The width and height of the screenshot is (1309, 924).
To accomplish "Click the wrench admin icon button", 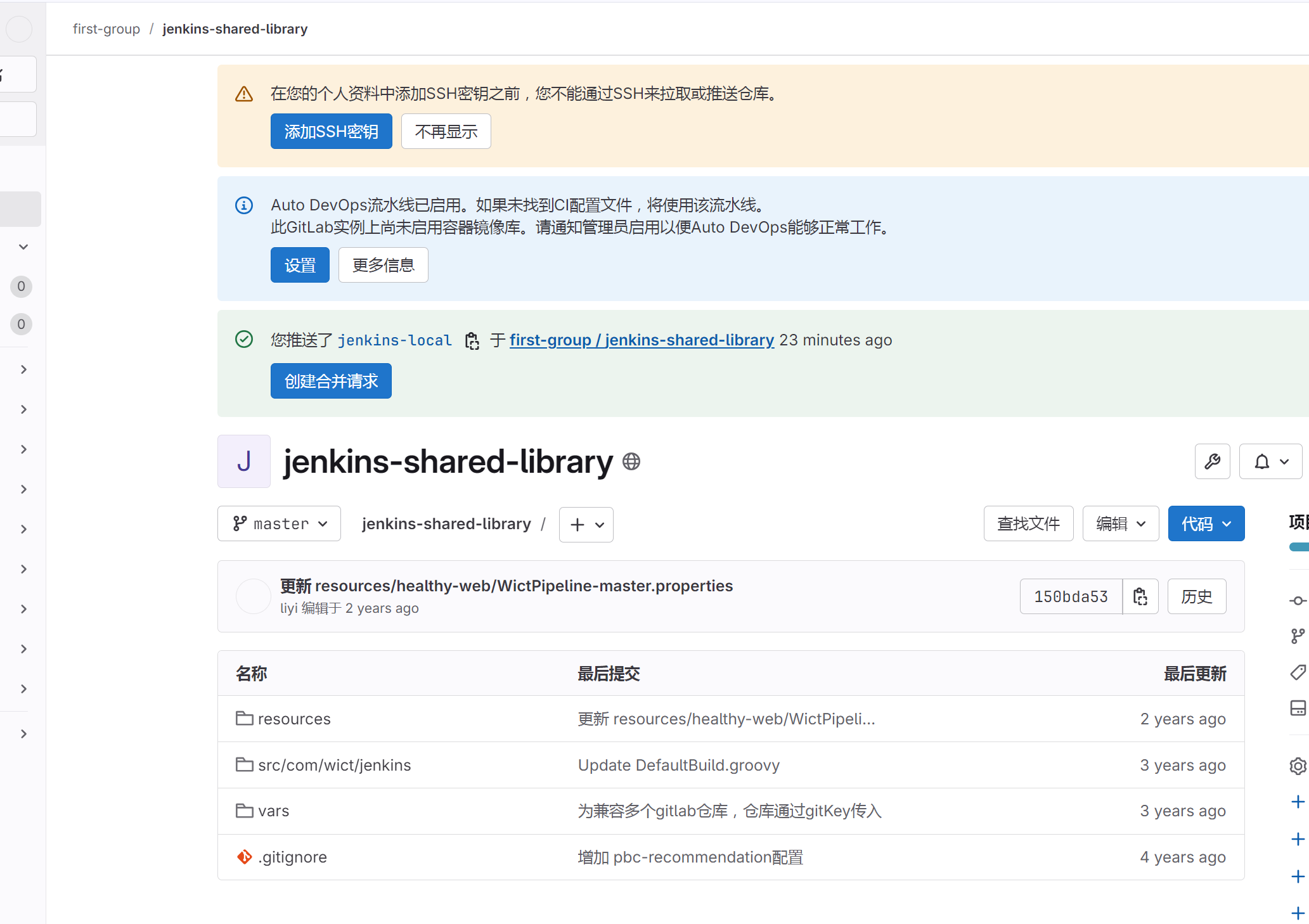I will coord(1212,461).
